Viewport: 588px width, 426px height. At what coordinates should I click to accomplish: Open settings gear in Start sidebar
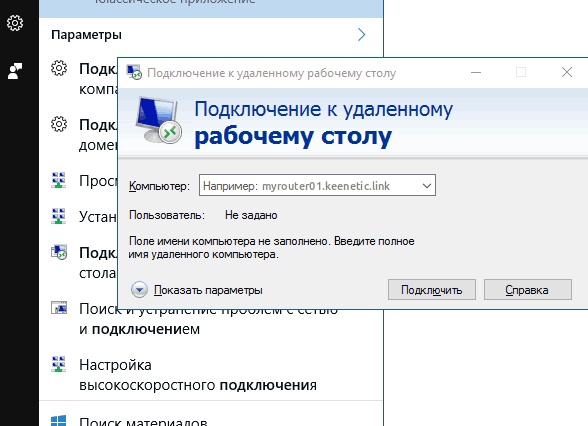point(15,23)
